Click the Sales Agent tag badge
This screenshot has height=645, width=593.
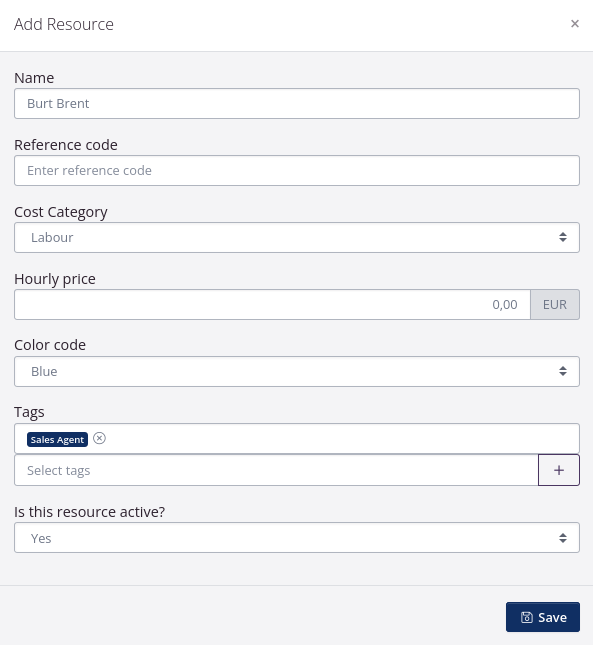[x=57, y=439]
